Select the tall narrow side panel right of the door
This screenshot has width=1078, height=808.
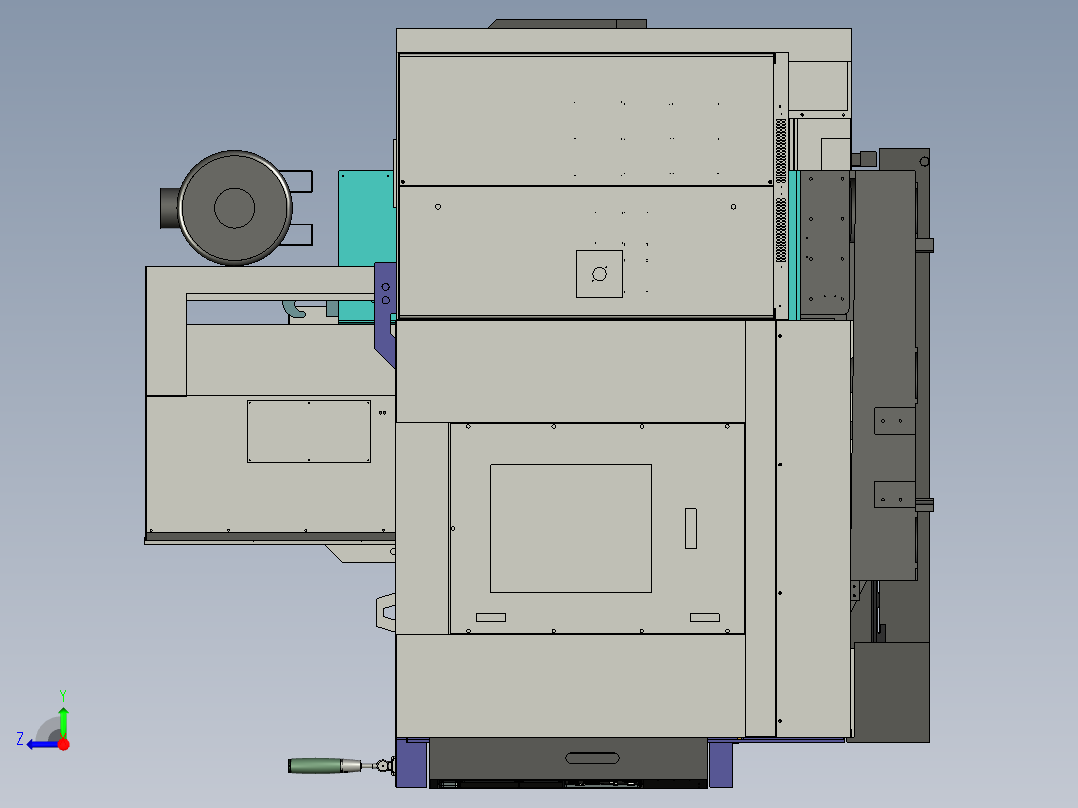pyautogui.click(x=760, y=528)
